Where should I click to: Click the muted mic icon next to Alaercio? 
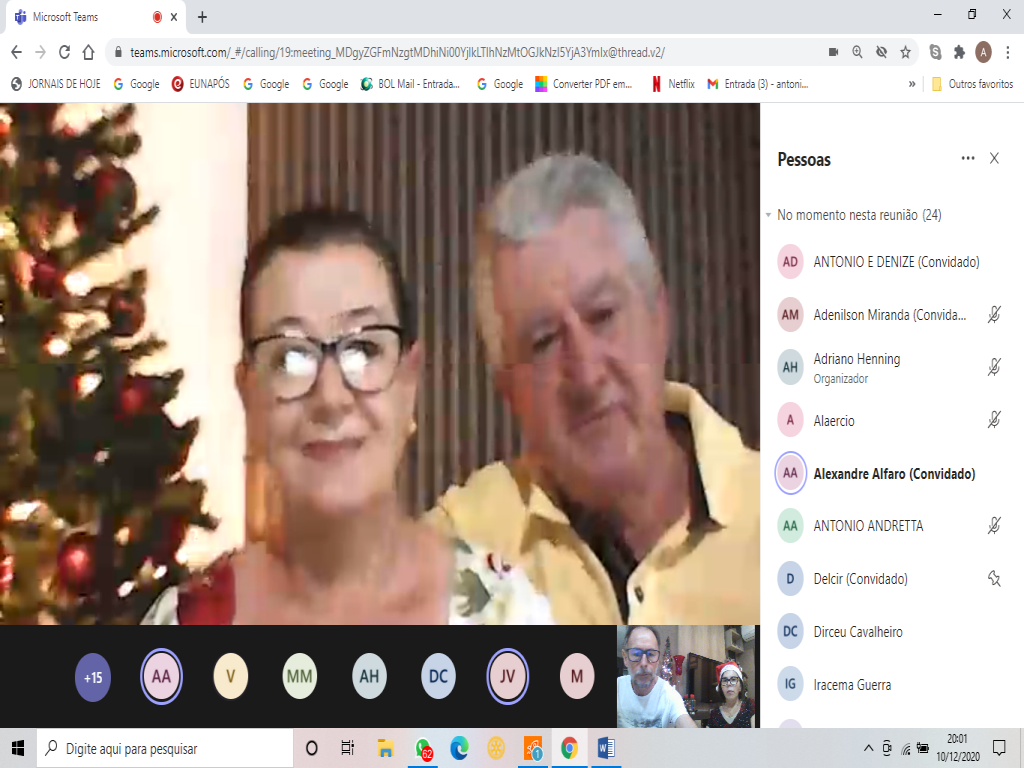[x=994, y=420]
